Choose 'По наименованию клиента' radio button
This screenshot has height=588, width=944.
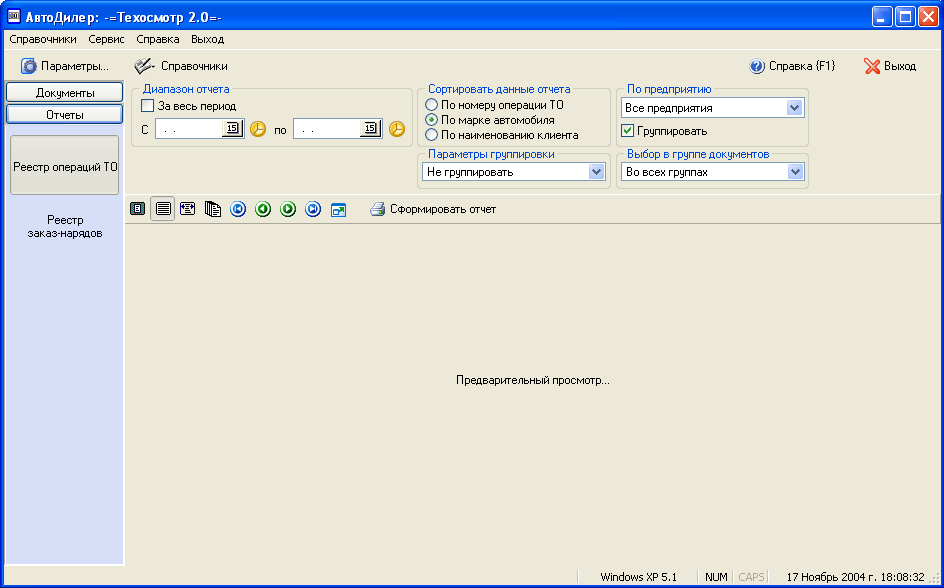tap(432, 135)
